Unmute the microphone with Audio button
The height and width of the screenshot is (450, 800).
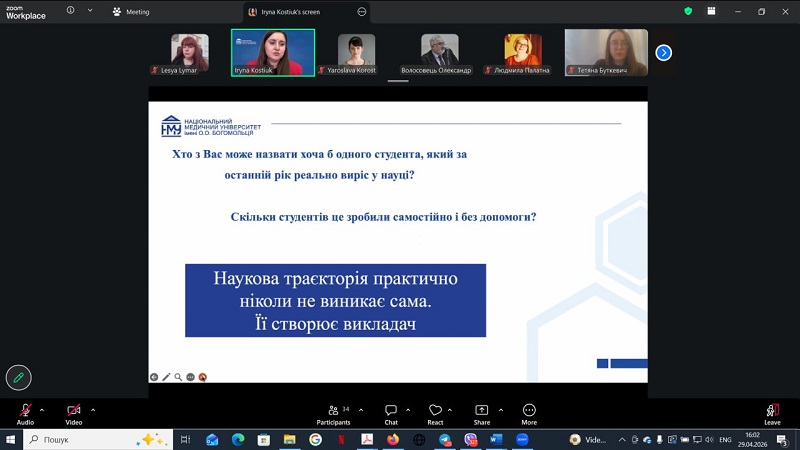pyautogui.click(x=25, y=414)
